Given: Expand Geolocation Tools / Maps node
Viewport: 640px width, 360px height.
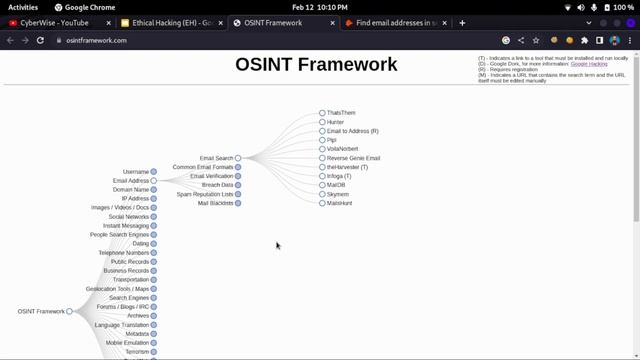Looking at the screenshot, I should tap(153, 289).
